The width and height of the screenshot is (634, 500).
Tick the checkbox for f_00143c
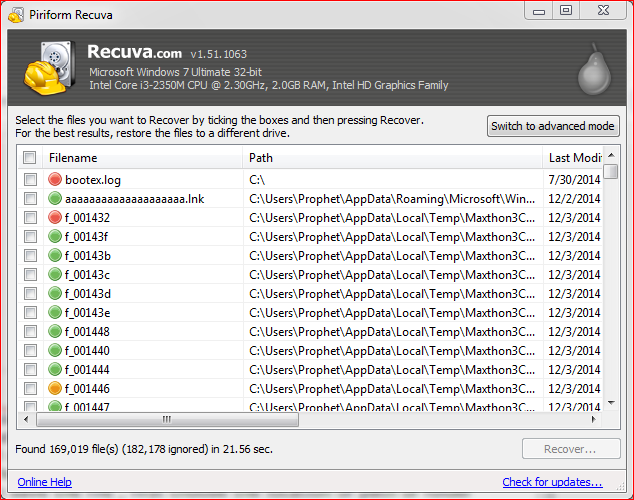30,274
